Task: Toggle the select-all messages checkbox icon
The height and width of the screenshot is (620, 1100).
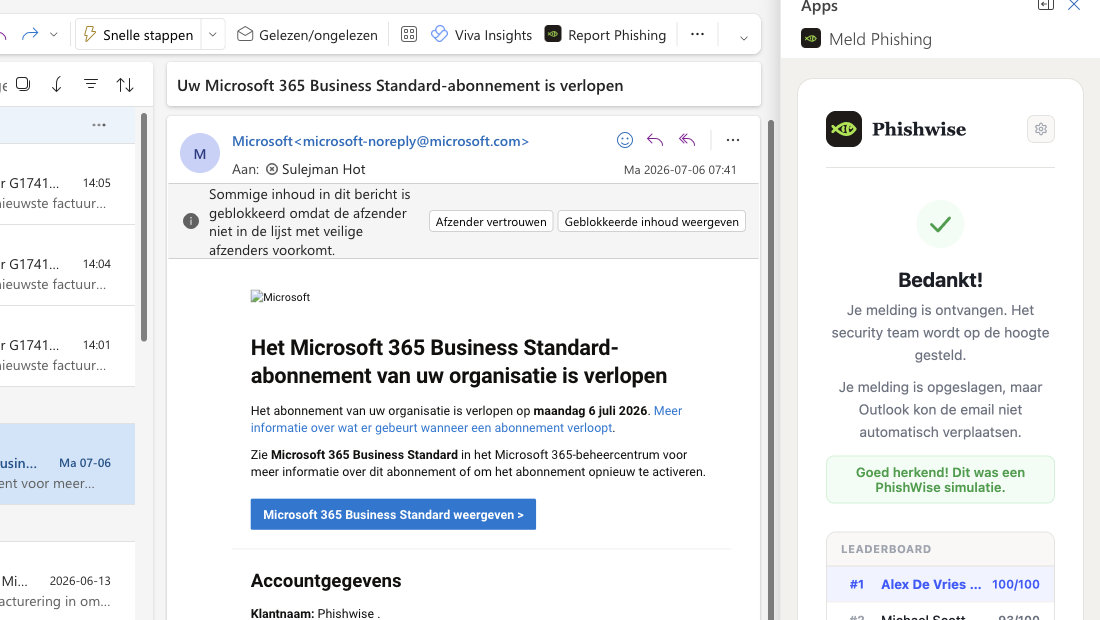Action: click(23, 84)
